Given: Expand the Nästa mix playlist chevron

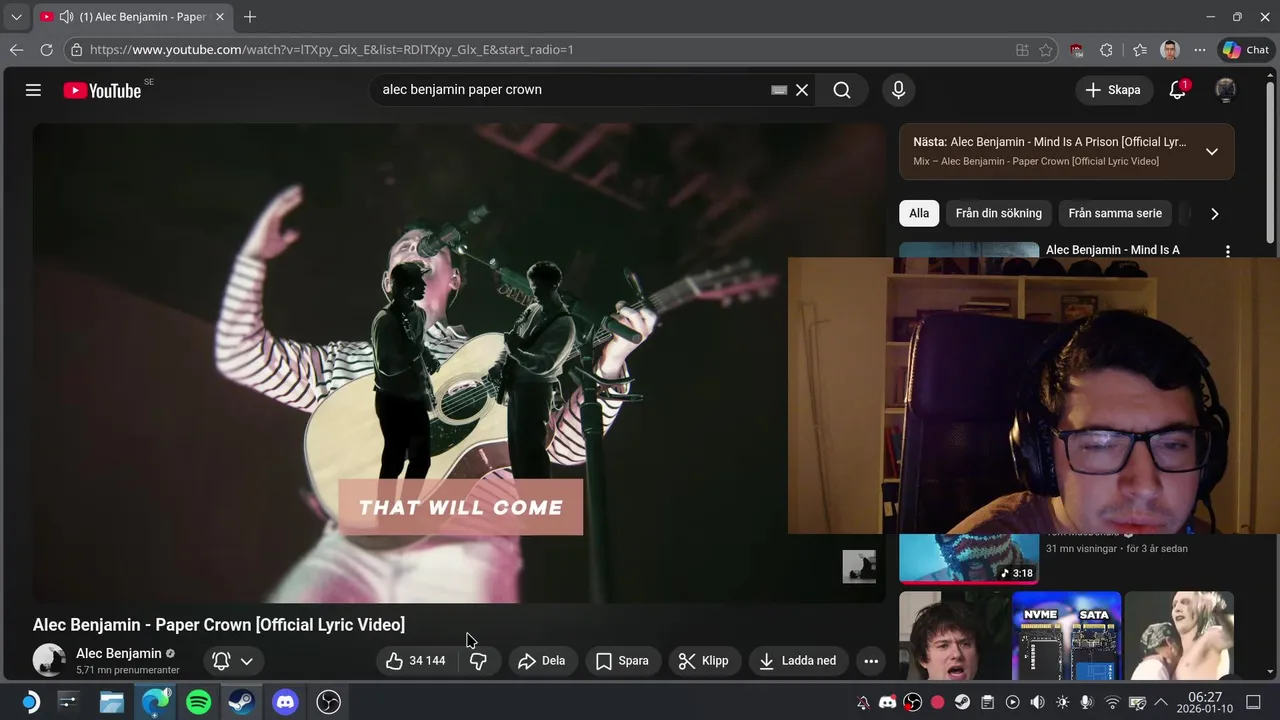Looking at the screenshot, I should [x=1211, y=152].
